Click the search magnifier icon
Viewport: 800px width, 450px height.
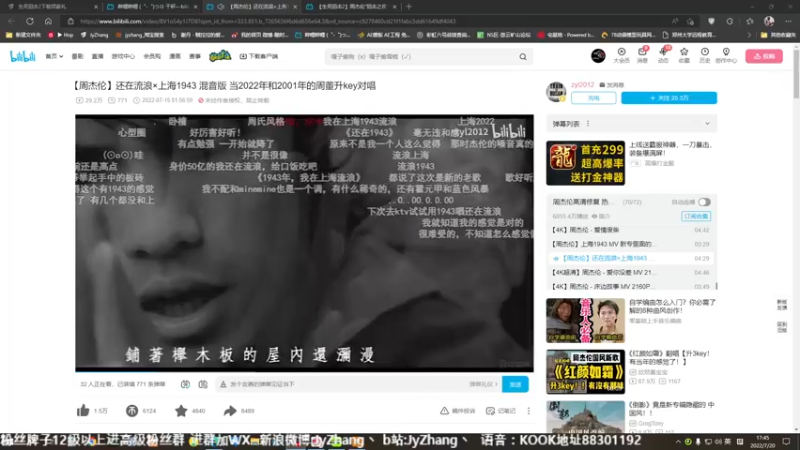tap(523, 57)
